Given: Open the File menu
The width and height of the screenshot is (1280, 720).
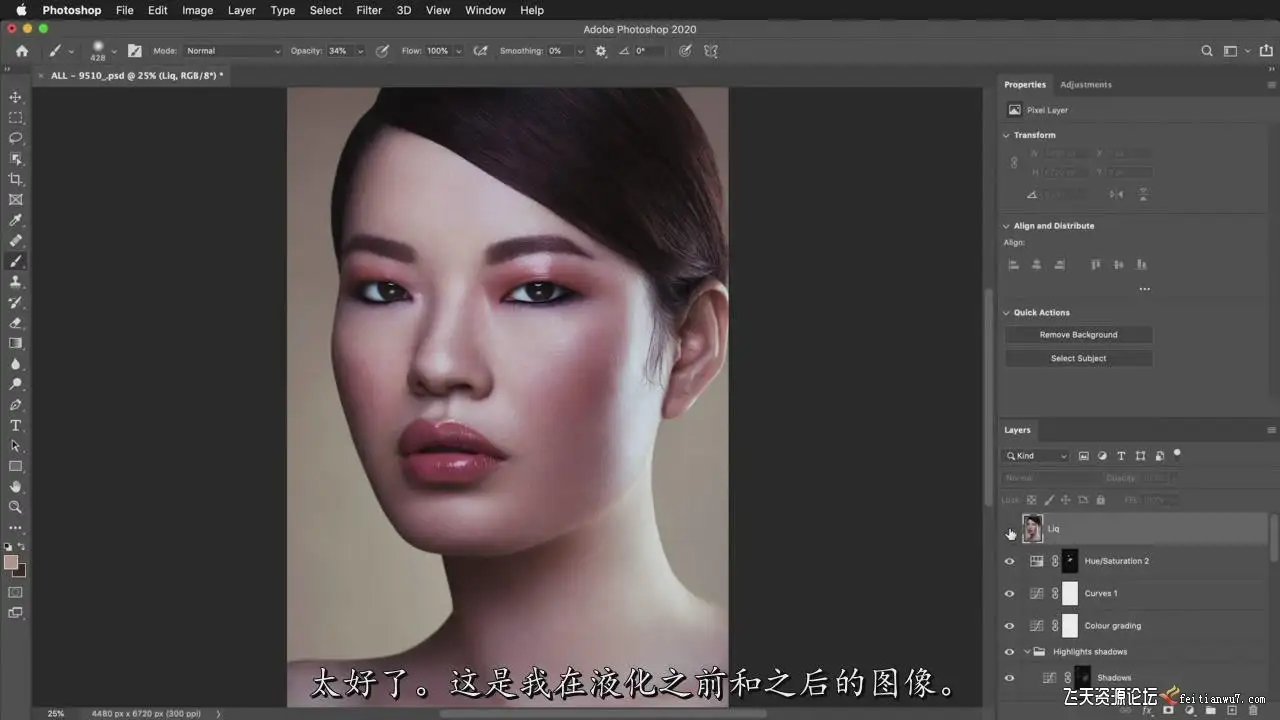Looking at the screenshot, I should 124,10.
